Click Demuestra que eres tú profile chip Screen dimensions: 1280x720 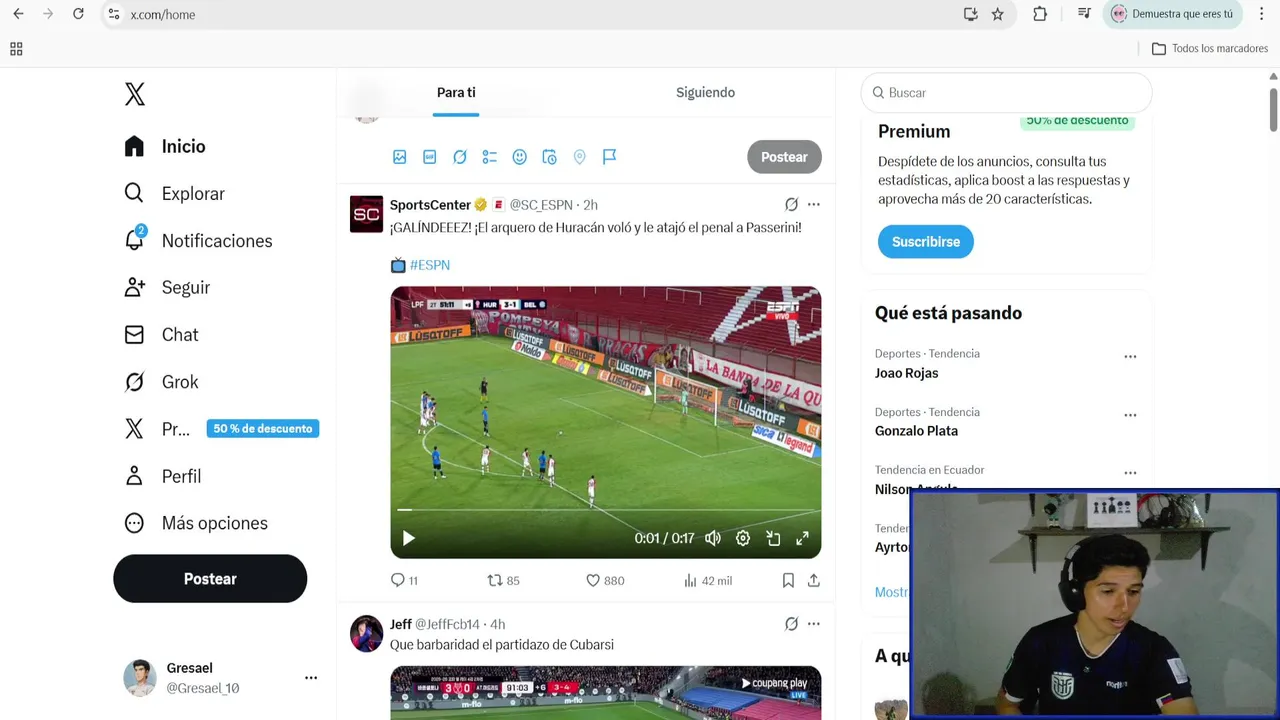point(1172,14)
